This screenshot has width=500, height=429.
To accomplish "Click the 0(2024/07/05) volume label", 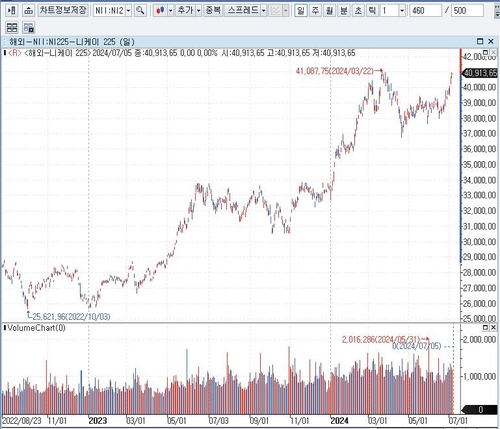I will tap(417, 346).
